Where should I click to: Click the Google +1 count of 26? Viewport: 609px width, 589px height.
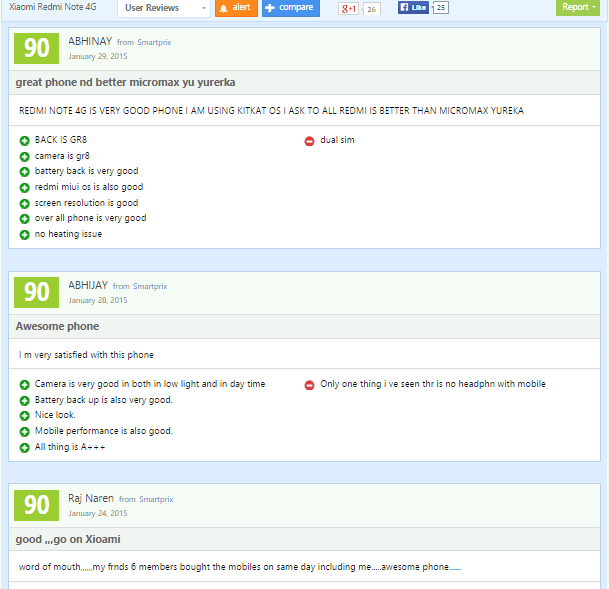pyautogui.click(x=372, y=9)
